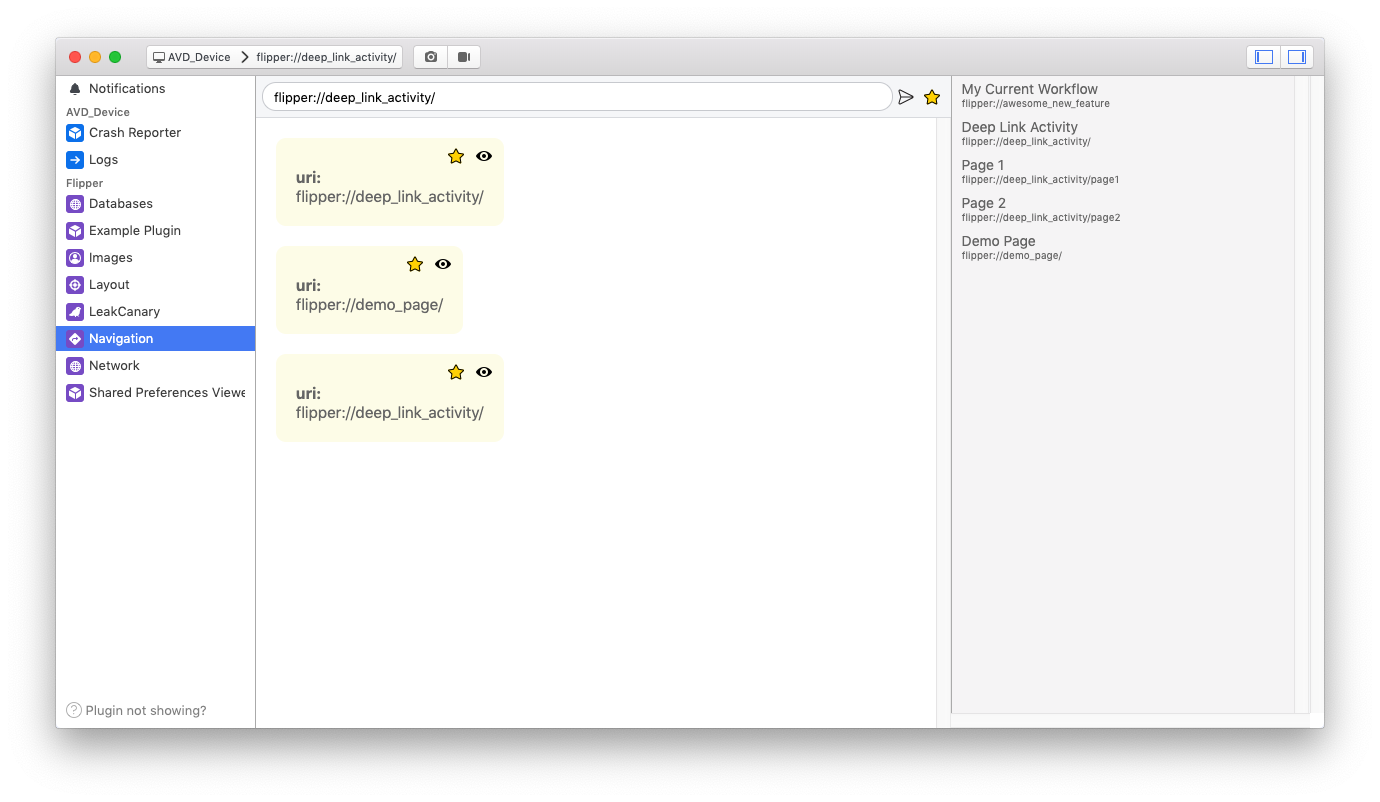Select the Logs plugin
Image resolution: width=1380 pixels, height=802 pixels.
click(104, 159)
